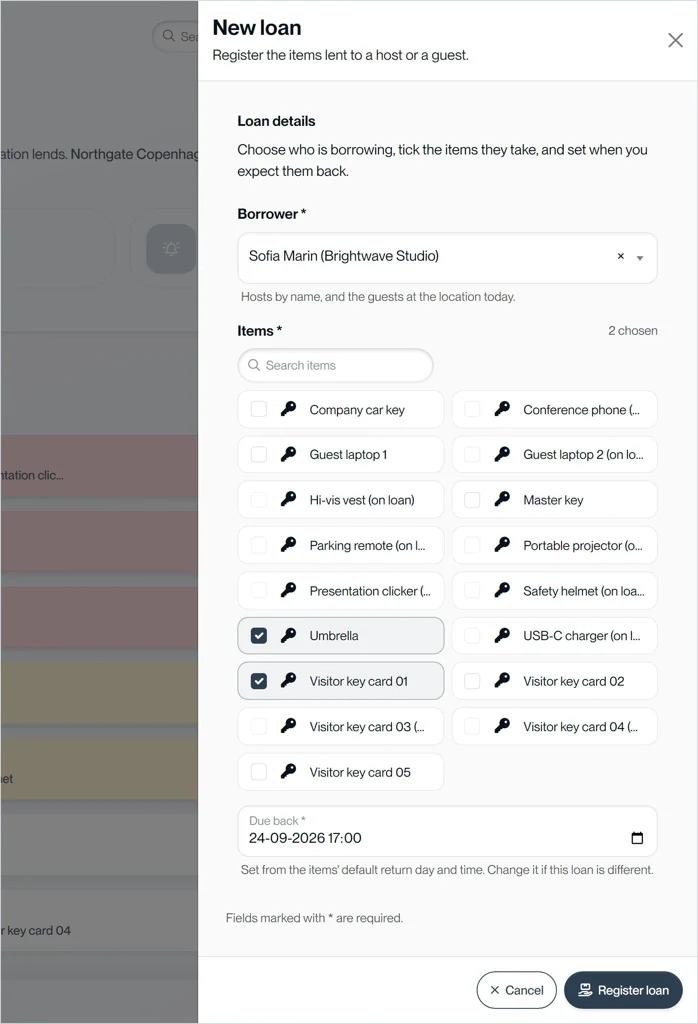
Task: Click the Sofia Marin (Brightwave Studio) borrower value
Action: [x=343, y=256]
